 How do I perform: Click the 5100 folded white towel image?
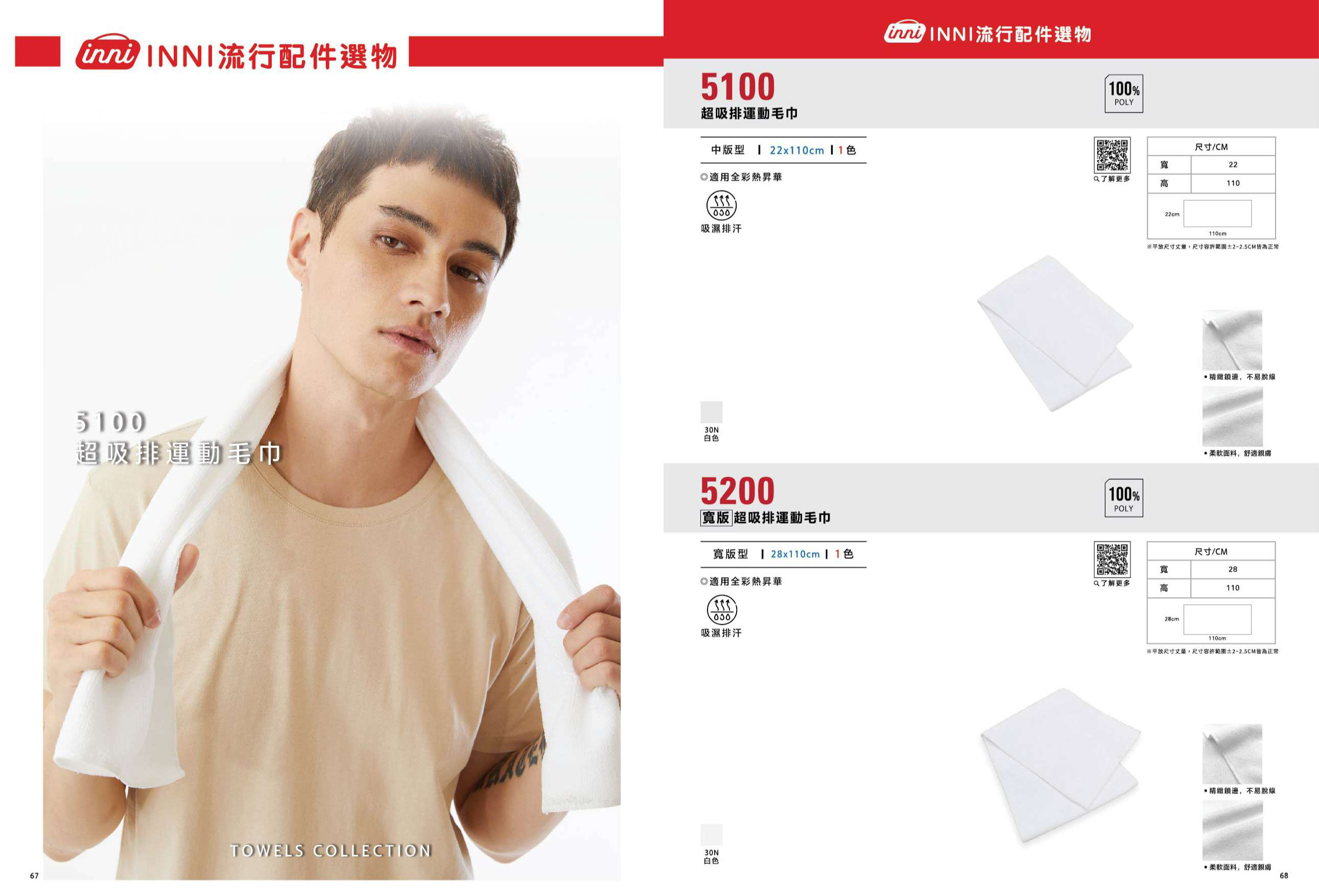1055,333
